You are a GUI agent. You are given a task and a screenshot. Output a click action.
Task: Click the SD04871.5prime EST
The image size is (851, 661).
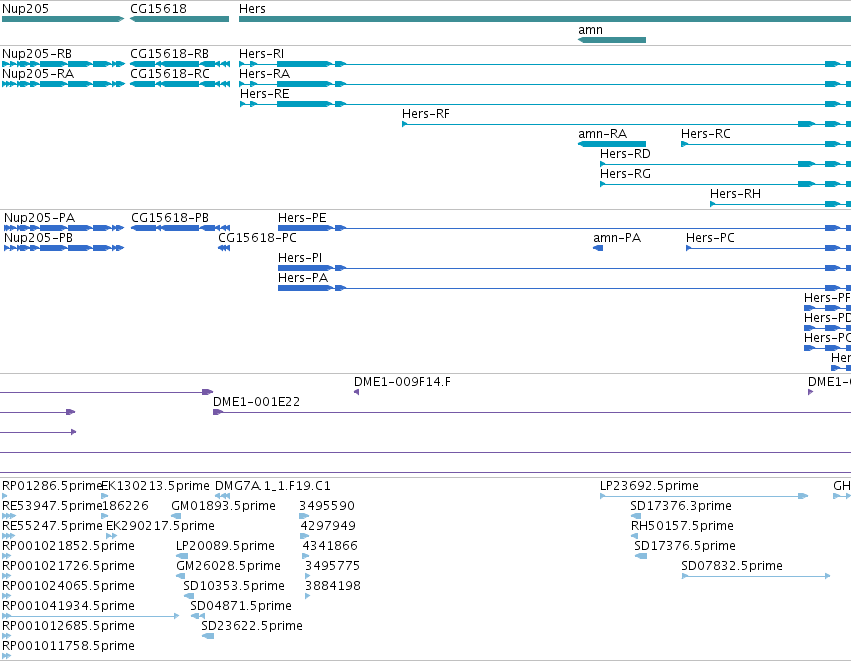click(x=241, y=607)
